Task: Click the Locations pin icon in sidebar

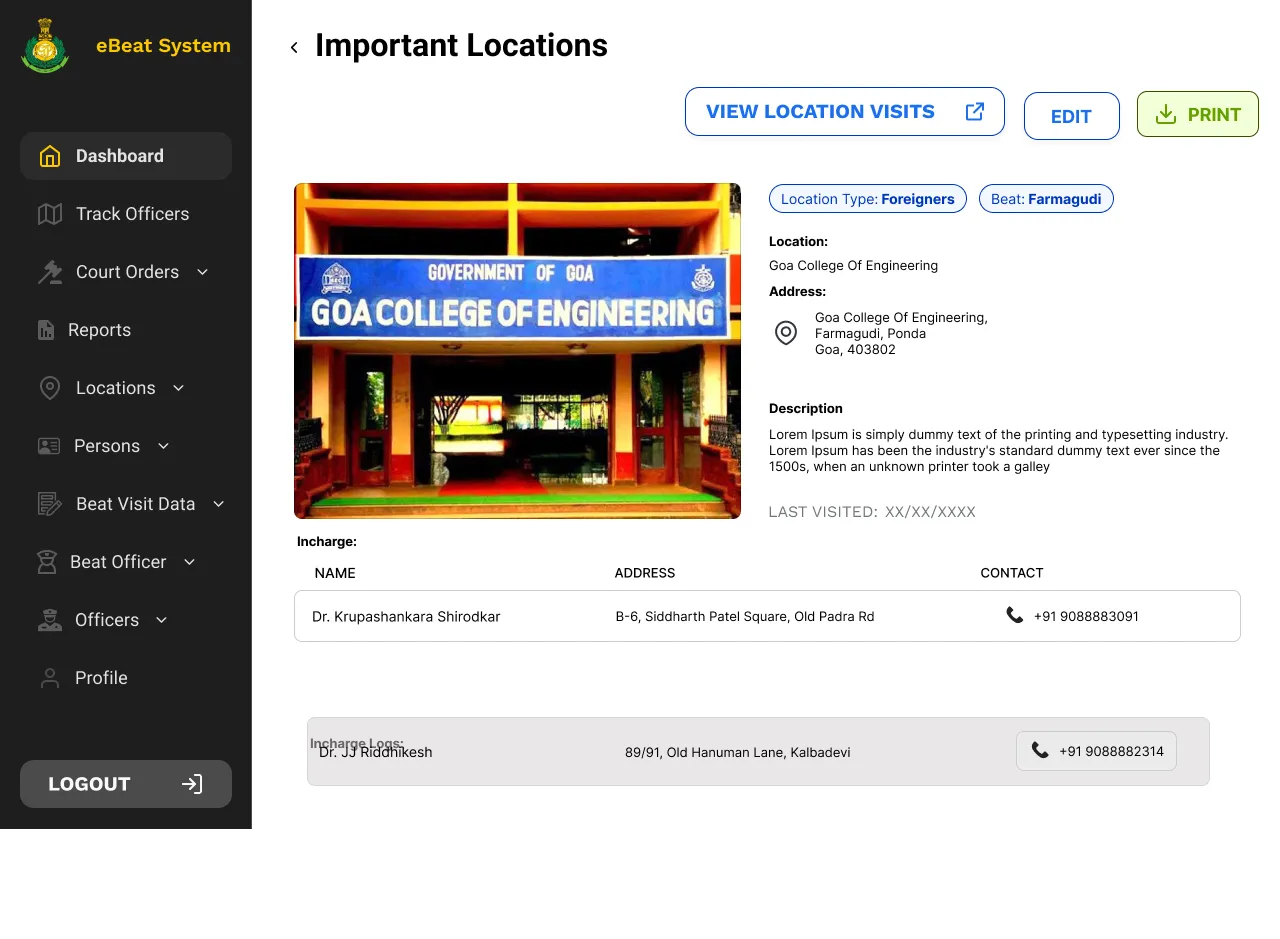Action: click(x=50, y=388)
